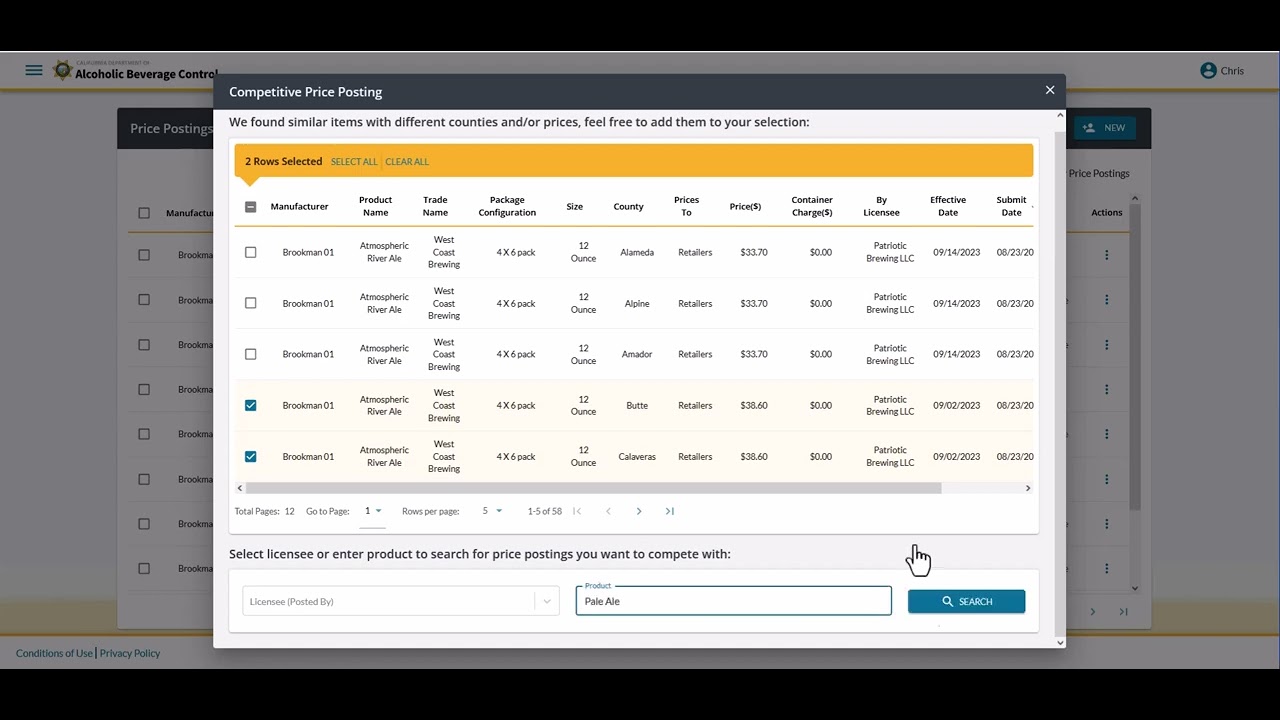Viewport: 1280px width, 720px height.
Task: Open actions menu for third background row
Action: tap(1106, 345)
